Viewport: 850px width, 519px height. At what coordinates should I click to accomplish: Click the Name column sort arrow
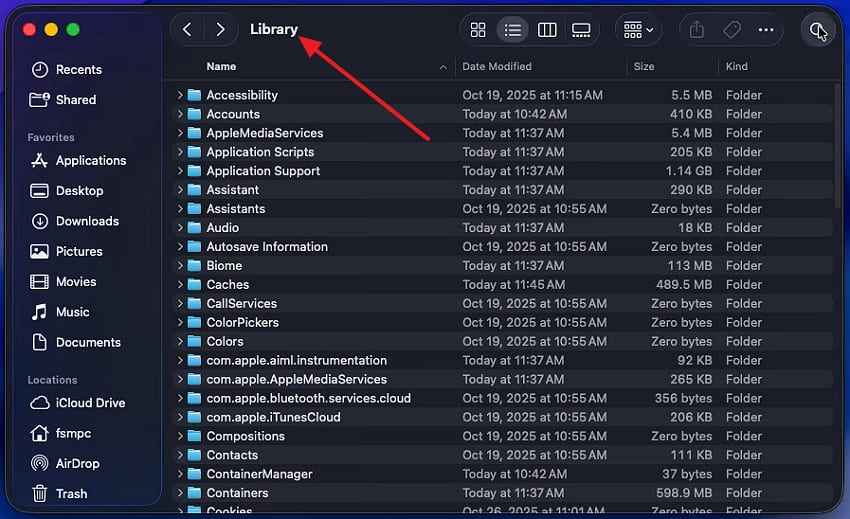[x=443, y=67]
